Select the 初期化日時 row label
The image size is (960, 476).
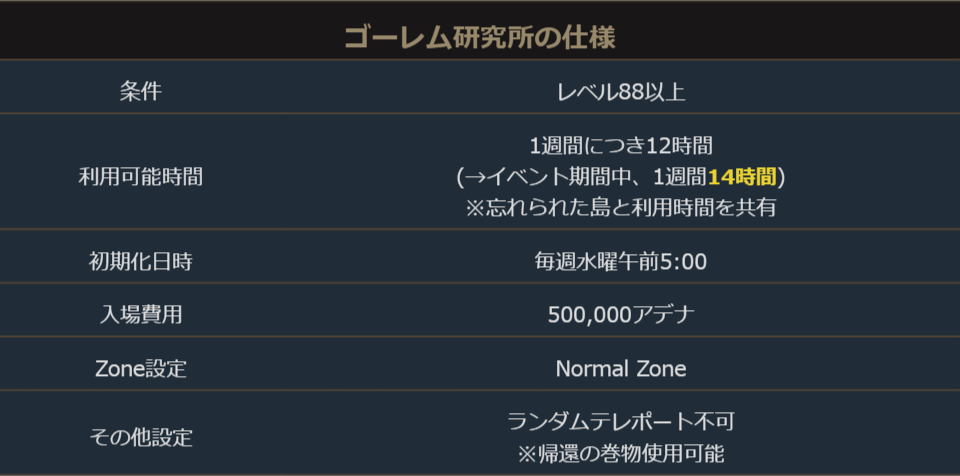click(x=140, y=262)
